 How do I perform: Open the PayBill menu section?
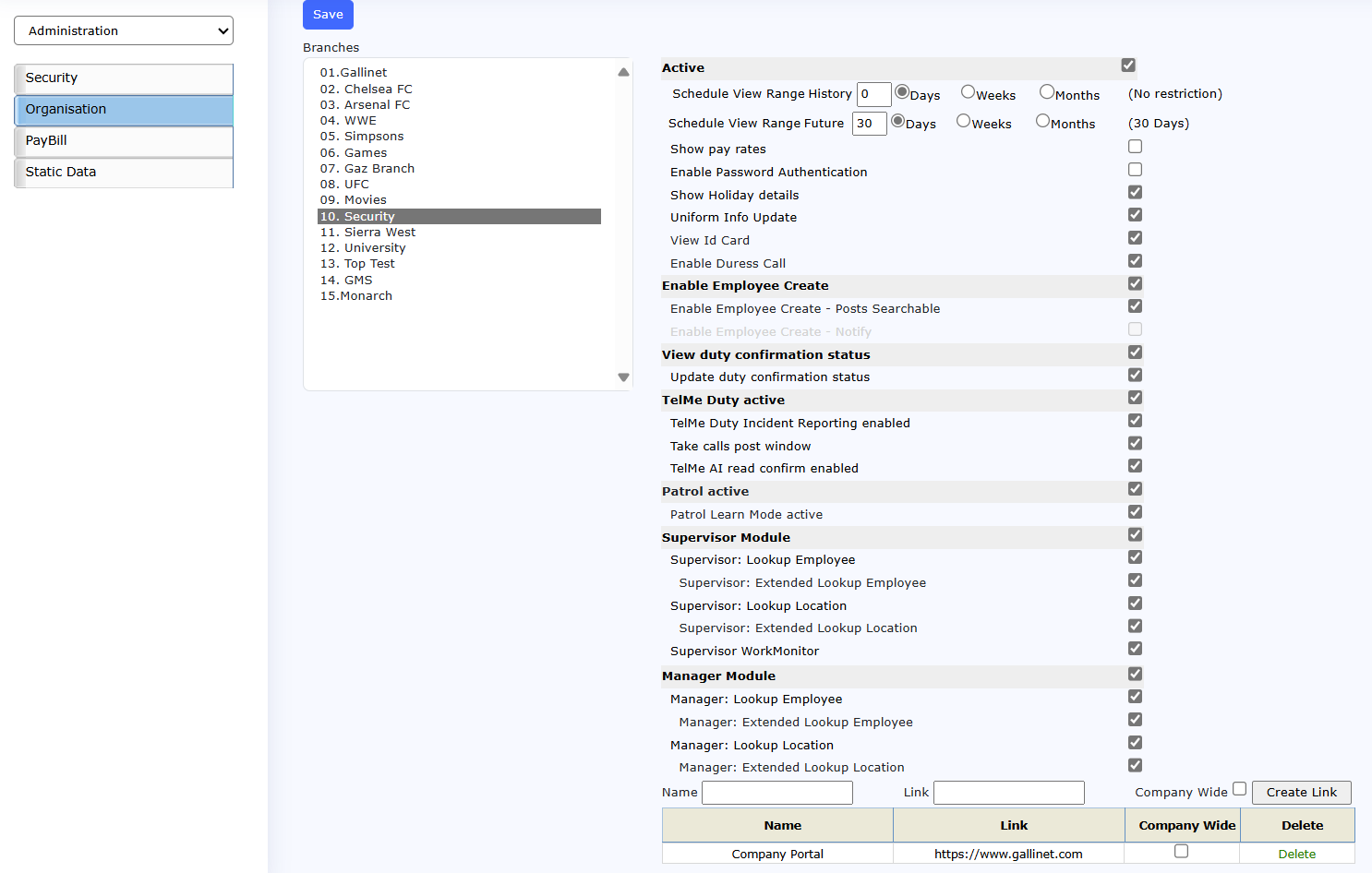point(124,141)
